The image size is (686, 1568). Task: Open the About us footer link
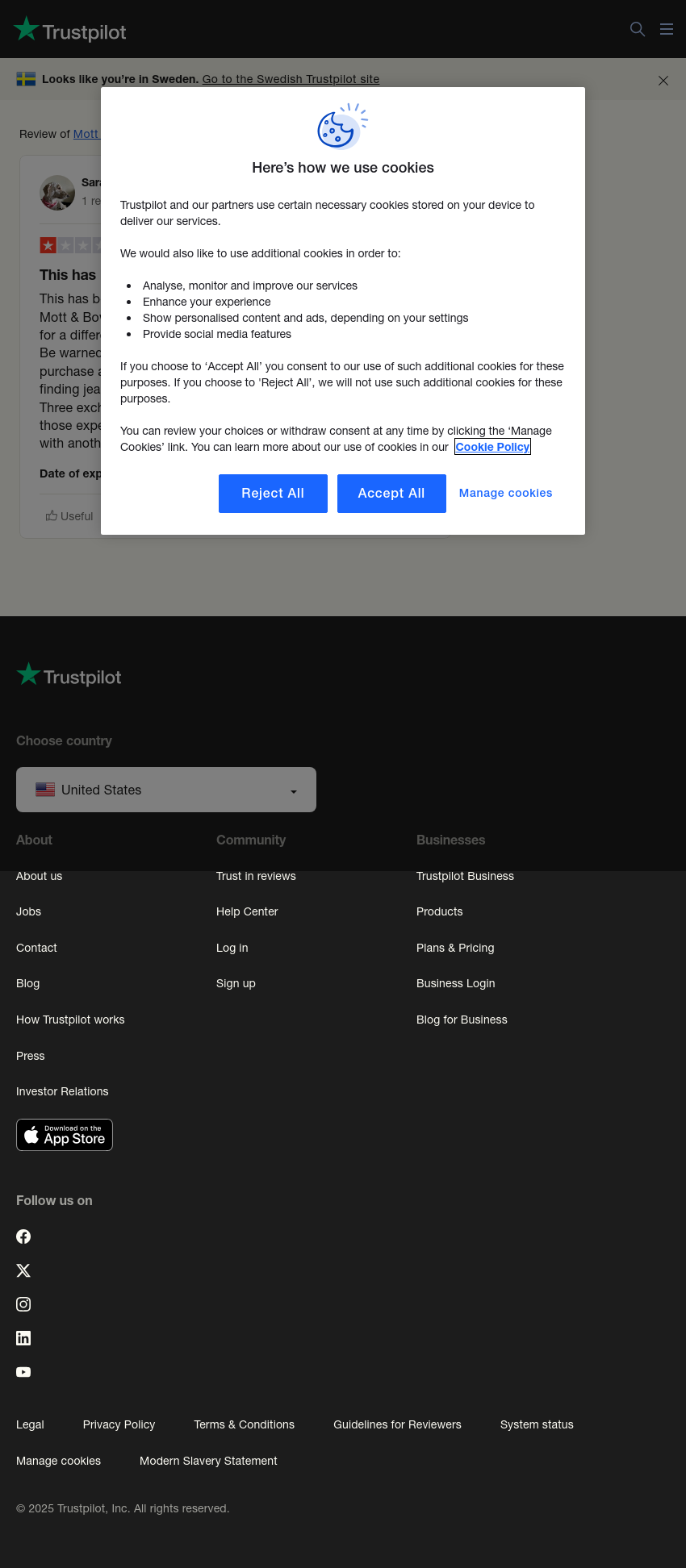click(x=39, y=876)
